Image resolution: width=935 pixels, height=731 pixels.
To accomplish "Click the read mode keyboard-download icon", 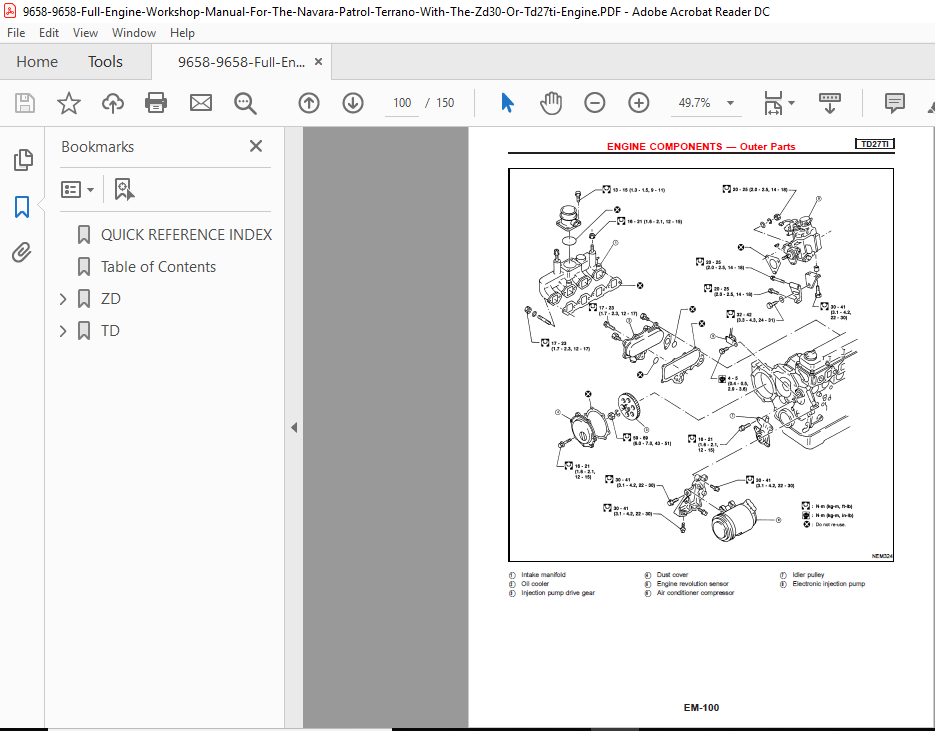I will [829, 103].
